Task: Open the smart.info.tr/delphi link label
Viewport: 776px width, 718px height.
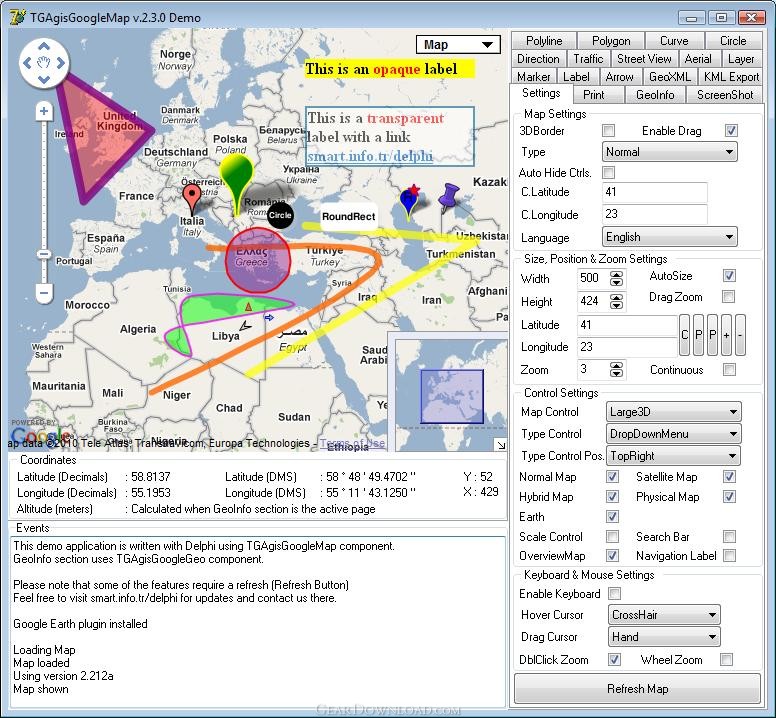Action: [370, 156]
